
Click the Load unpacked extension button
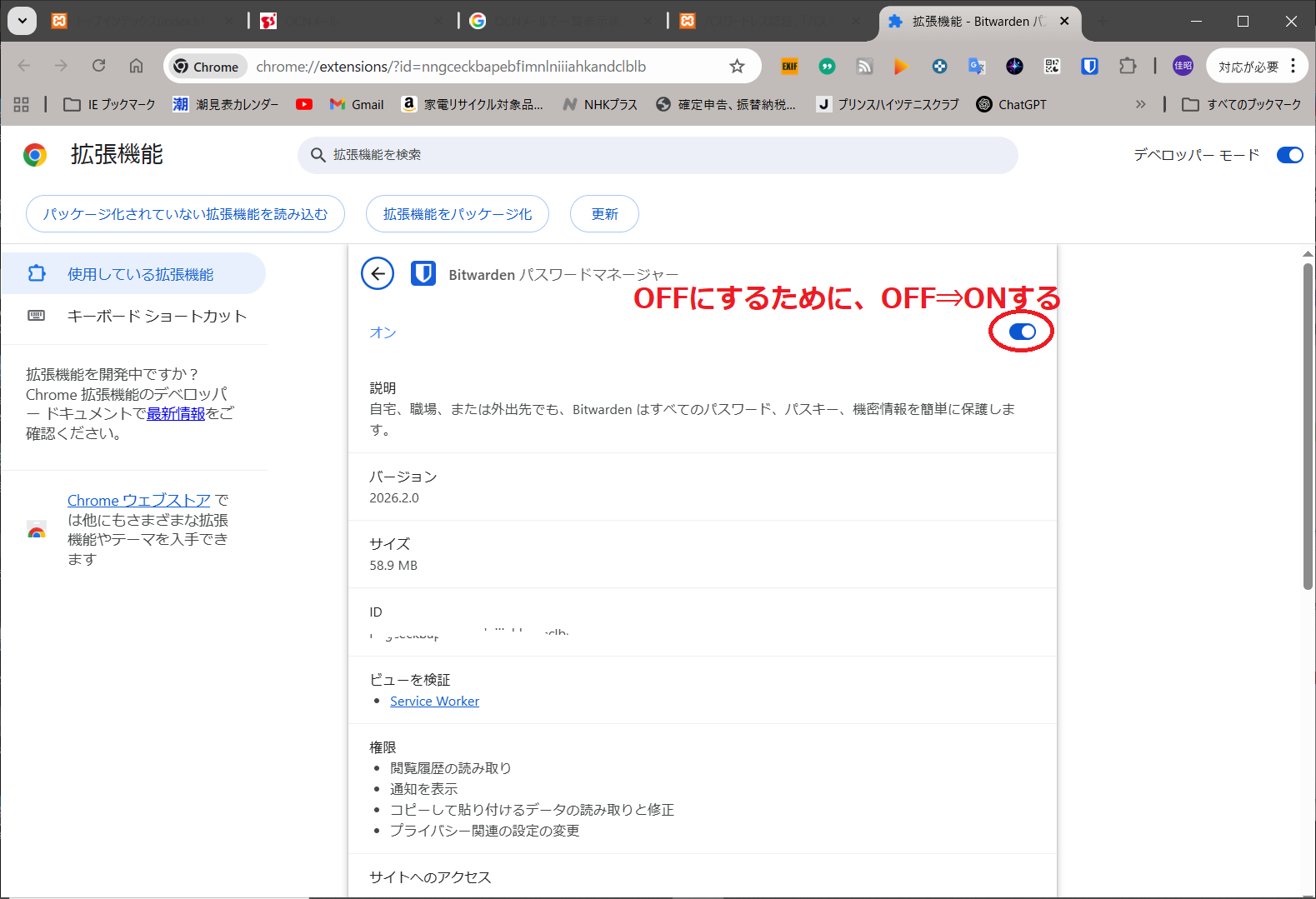tap(185, 214)
